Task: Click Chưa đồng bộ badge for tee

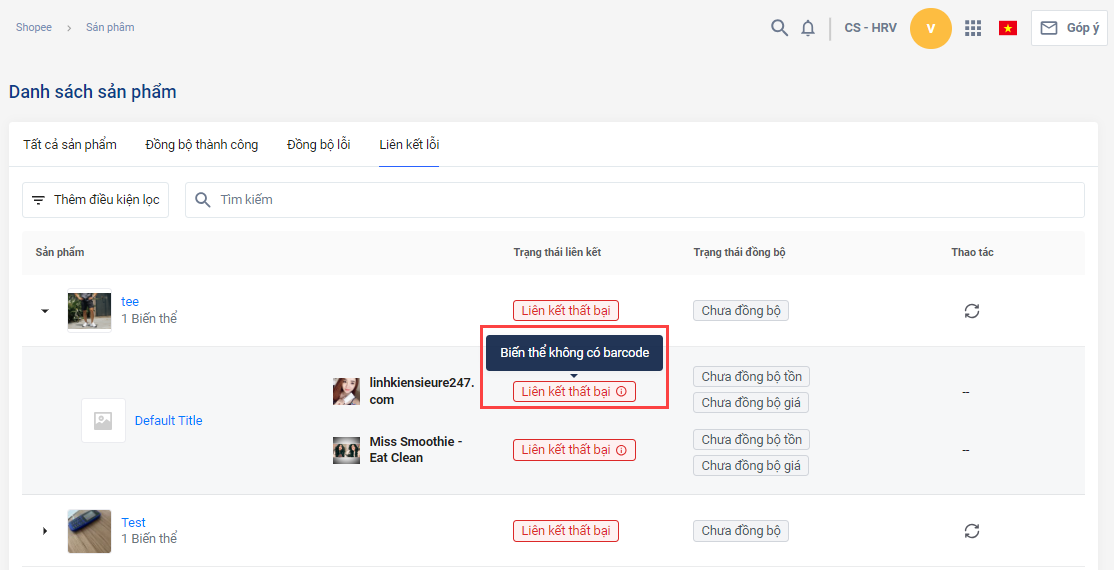Action: coord(741,311)
